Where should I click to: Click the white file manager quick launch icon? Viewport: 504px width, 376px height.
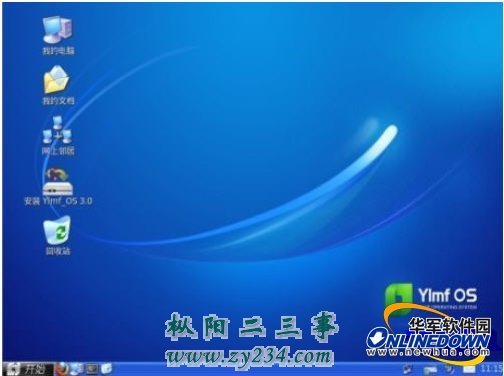coord(107,368)
